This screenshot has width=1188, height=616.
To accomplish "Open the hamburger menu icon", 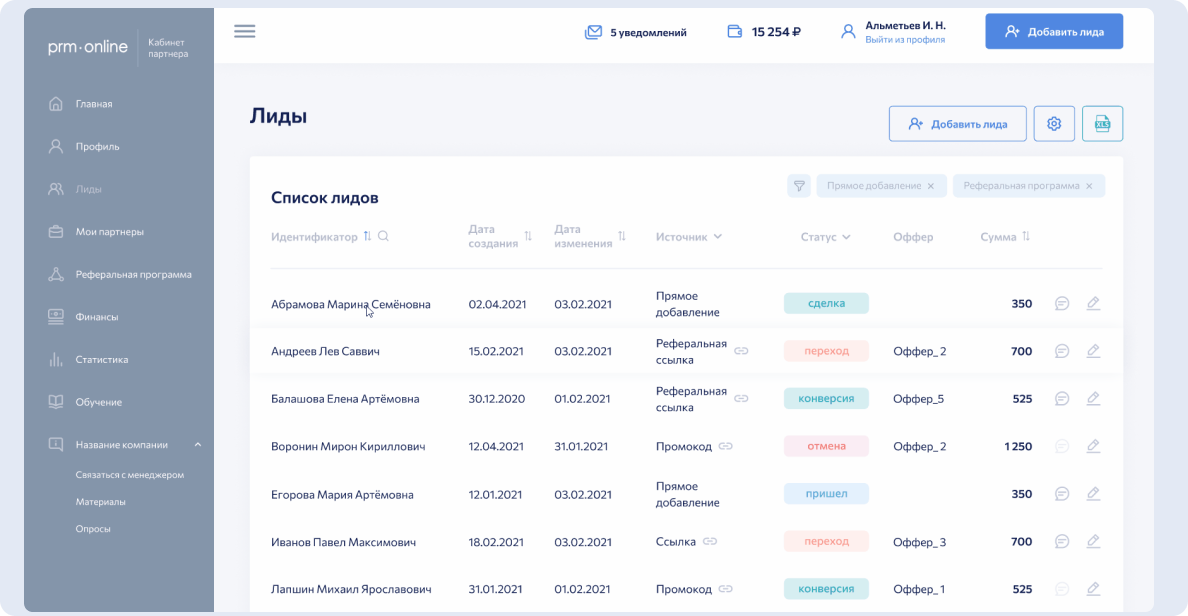I will [244, 31].
